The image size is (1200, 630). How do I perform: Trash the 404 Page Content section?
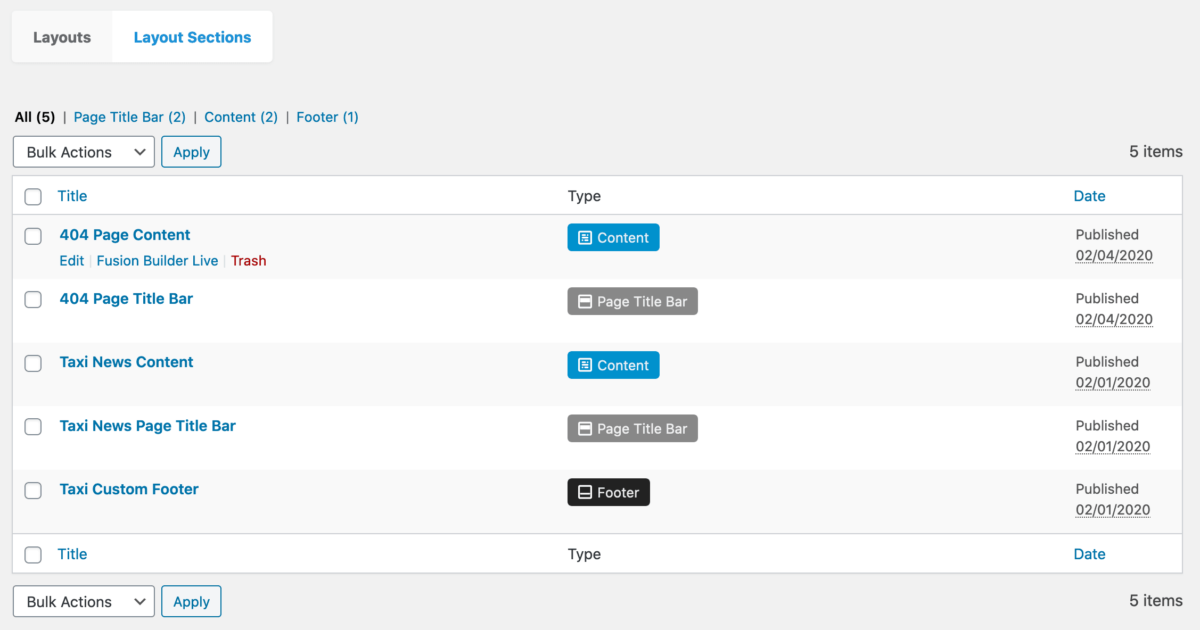pyautogui.click(x=248, y=261)
